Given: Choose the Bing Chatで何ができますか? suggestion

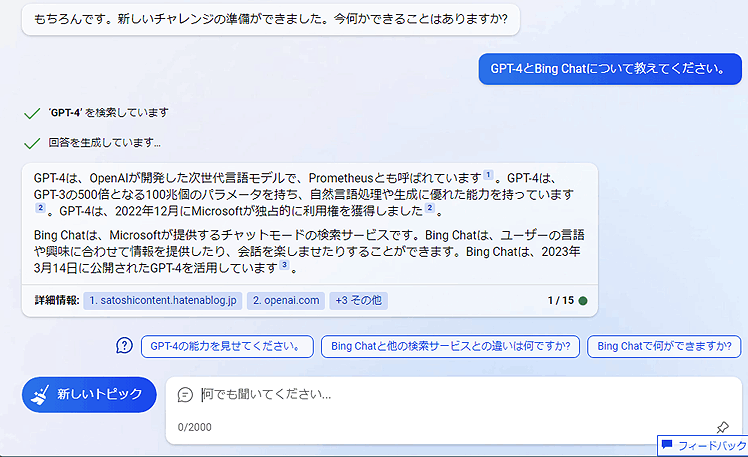Looking at the screenshot, I should 664,346.
